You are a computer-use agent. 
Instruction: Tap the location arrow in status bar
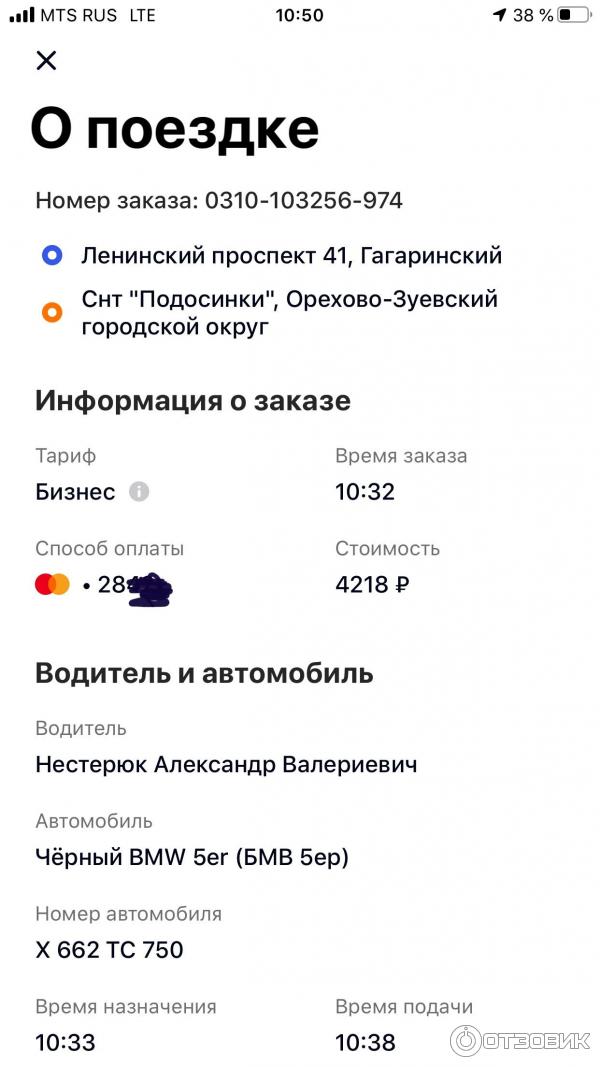coord(500,15)
